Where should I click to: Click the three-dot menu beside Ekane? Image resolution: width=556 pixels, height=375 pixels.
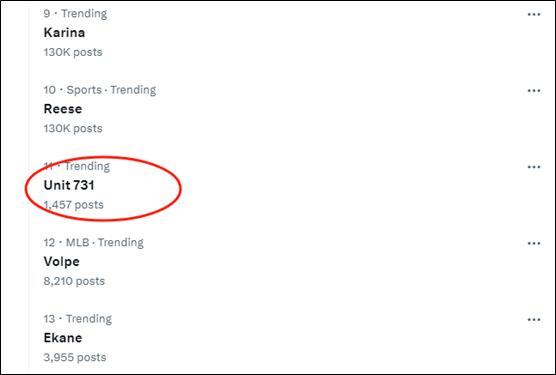tap(534, 320)
